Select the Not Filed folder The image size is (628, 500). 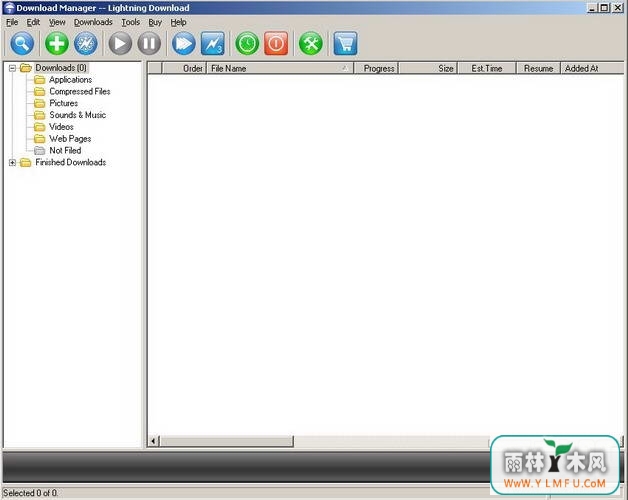click(65, 151)
